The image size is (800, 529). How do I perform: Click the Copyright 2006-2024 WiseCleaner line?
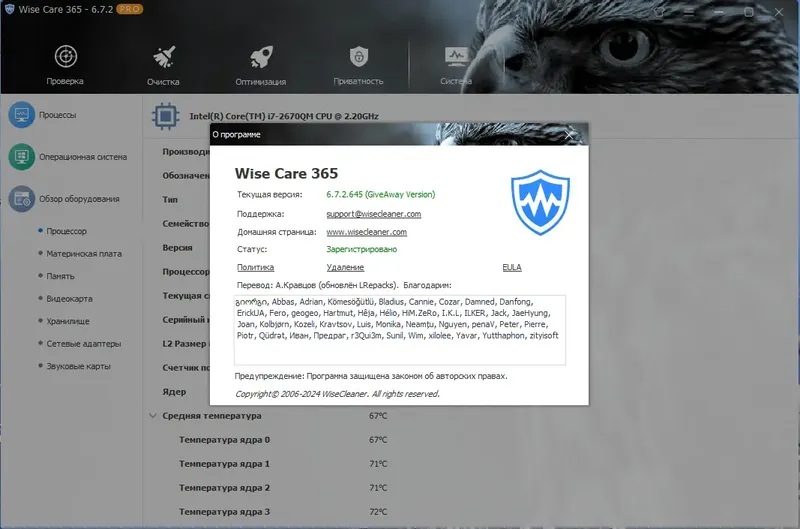337,394
